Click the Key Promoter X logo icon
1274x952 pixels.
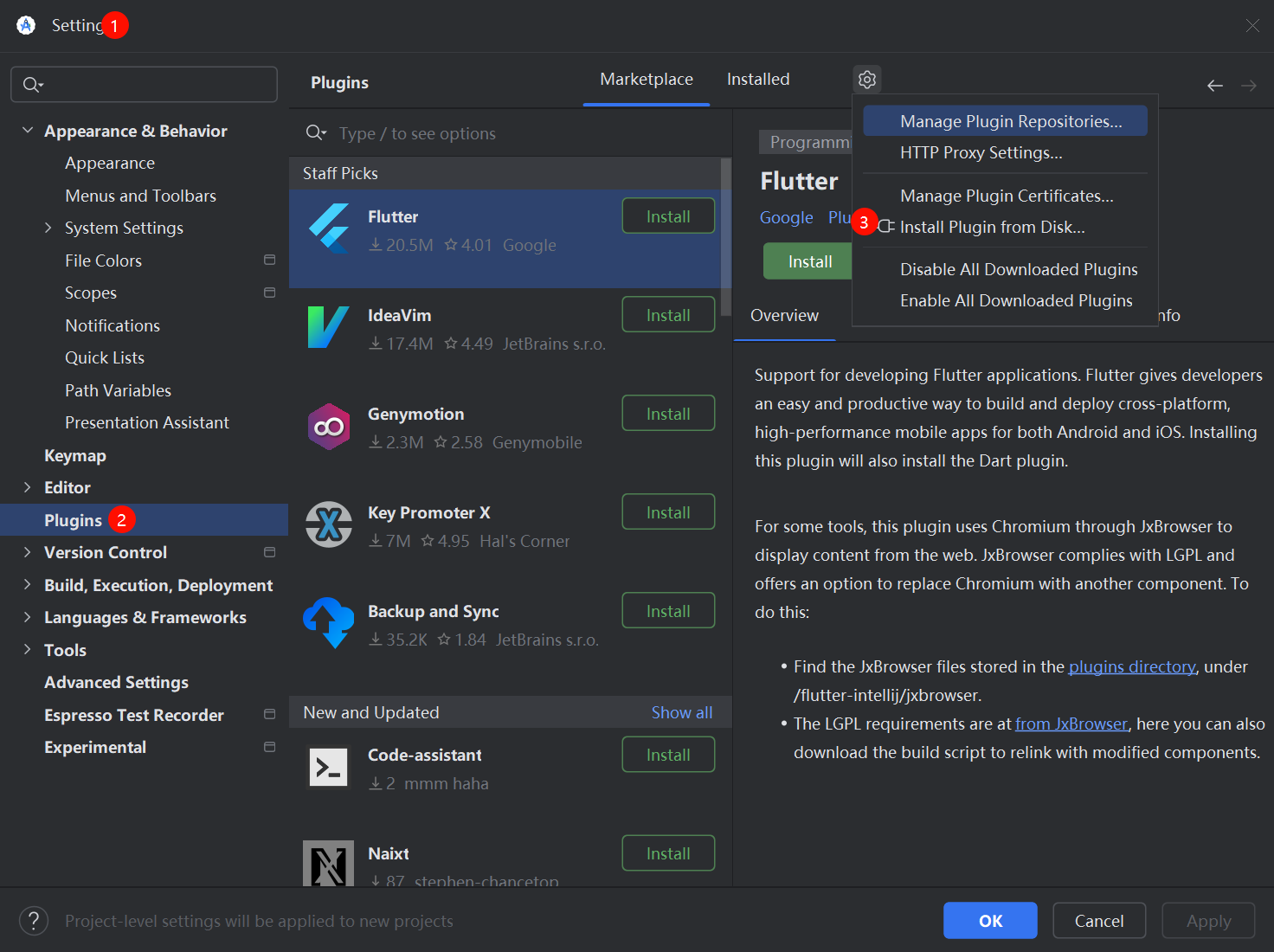pos(329,524)
